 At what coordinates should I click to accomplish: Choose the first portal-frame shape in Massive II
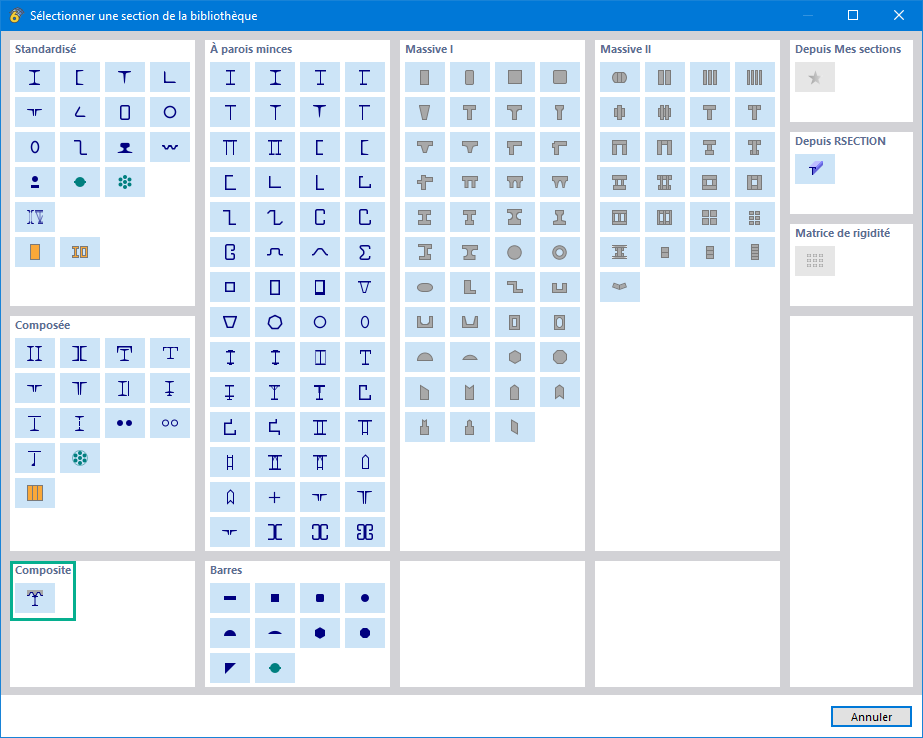619,147
